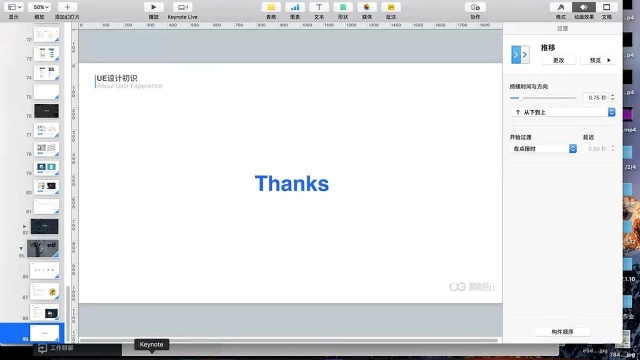Collapse slide group 85 disclosure triangle
Image resolution: width=640 pixels, height=360 pixels.
click(x=21, y=248)
